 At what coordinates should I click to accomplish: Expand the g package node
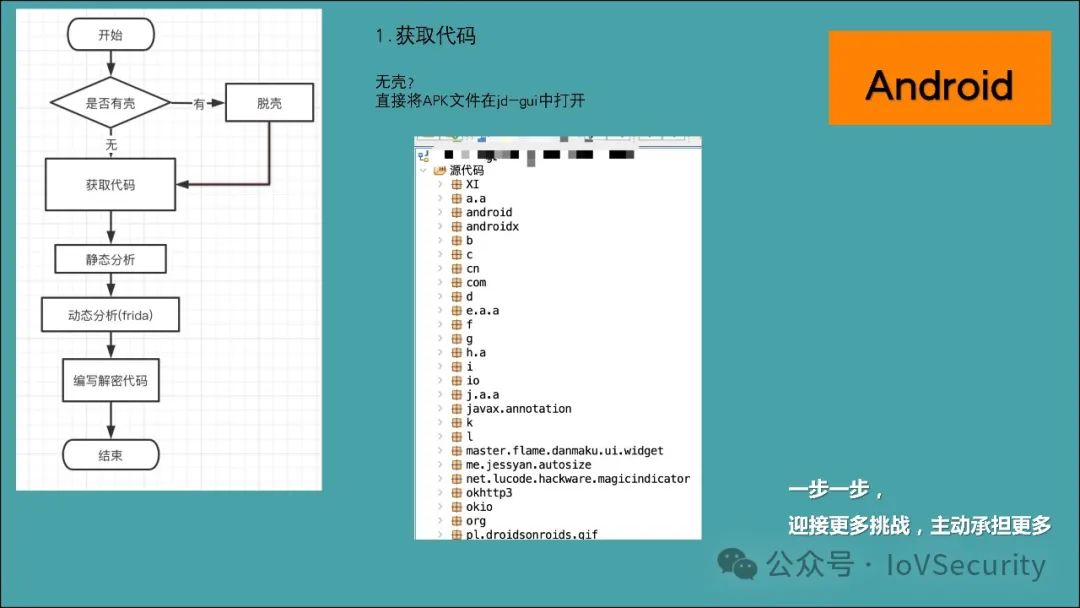pyautogui.click(x=440, y=338)
